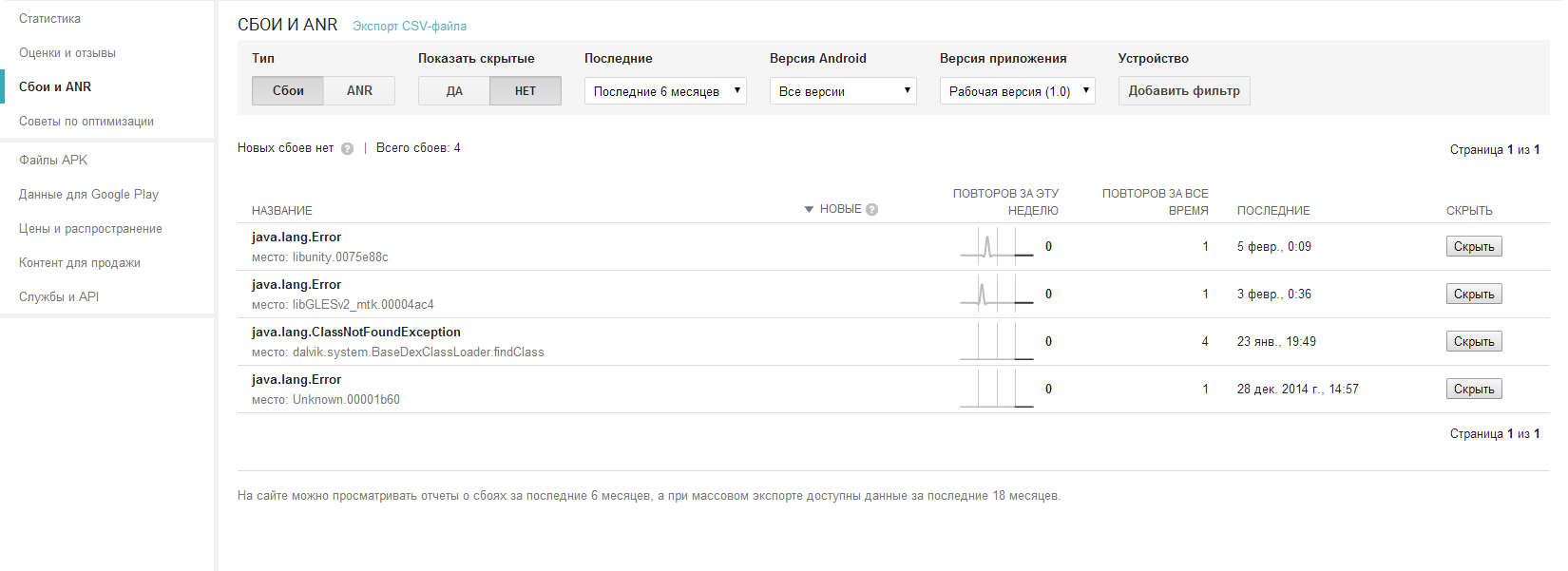This screenshot has height=571, width=1568.
Task: Open weekly sparkline chart for libunity crash
Action: pos(996,247)
